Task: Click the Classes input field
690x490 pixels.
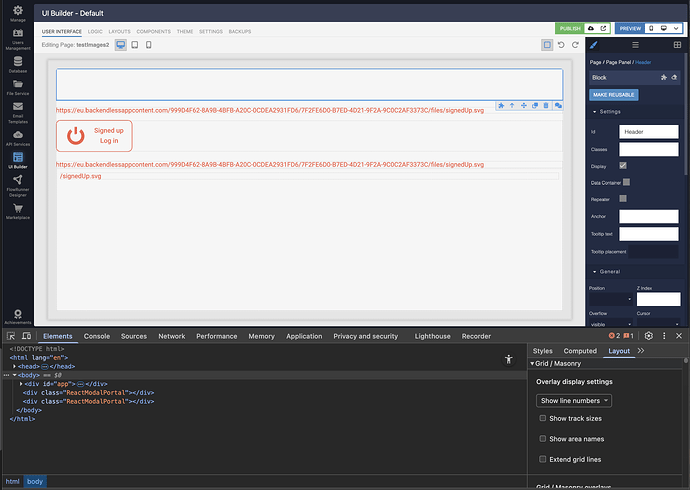Action: coord(649,149)
